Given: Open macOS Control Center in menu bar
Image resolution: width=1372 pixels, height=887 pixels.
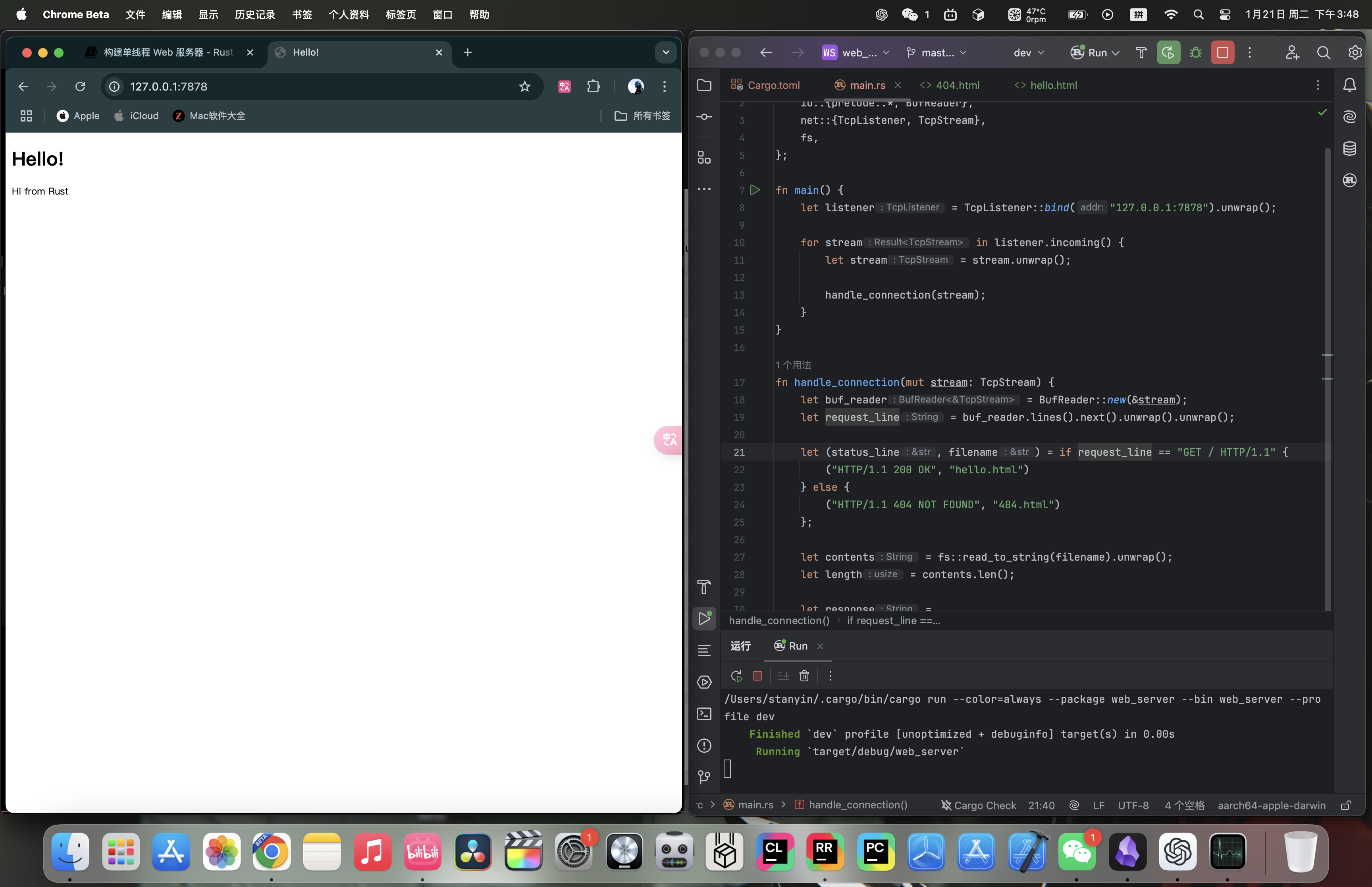Looking at the screenshot, I should pyautogui.click(x=1225, y=14).
